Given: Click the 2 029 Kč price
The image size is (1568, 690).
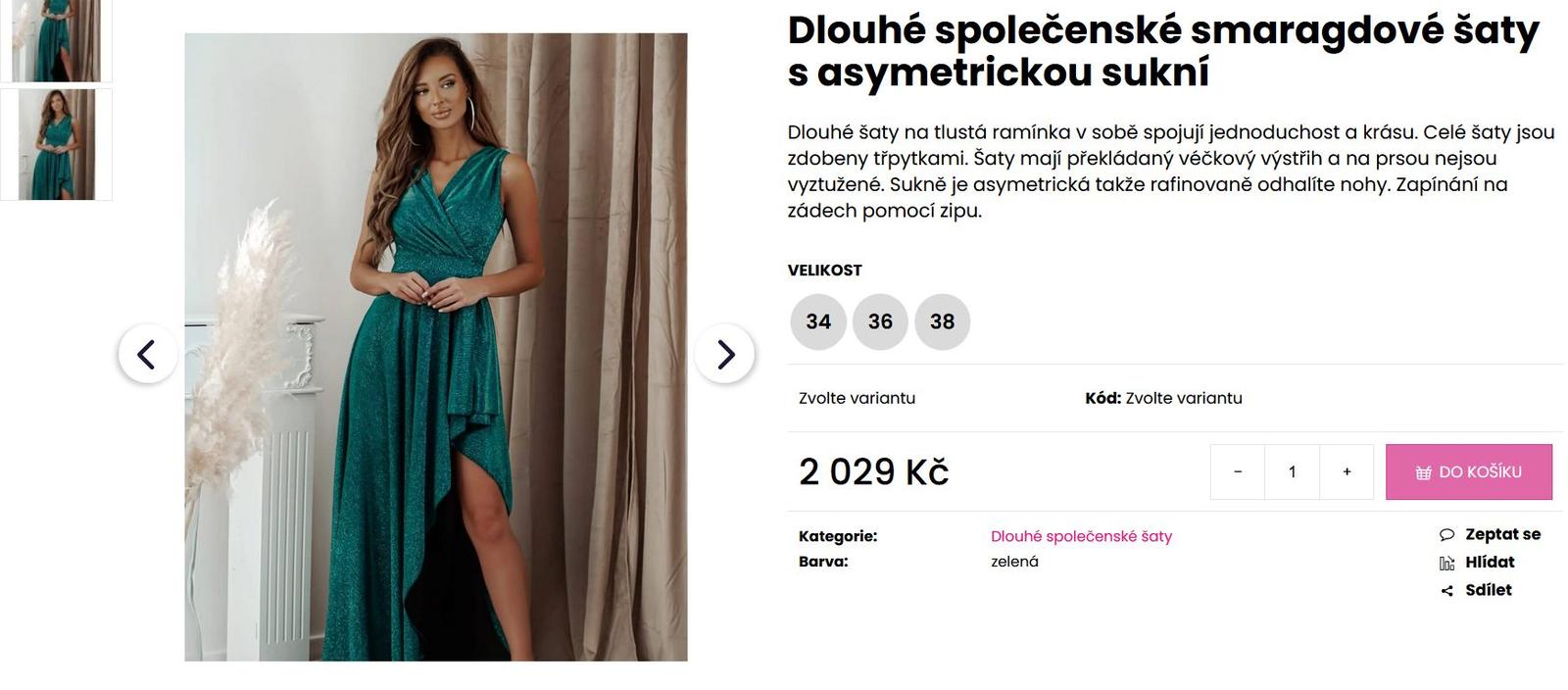Looking at the screenshot, I should pos(873,472).
